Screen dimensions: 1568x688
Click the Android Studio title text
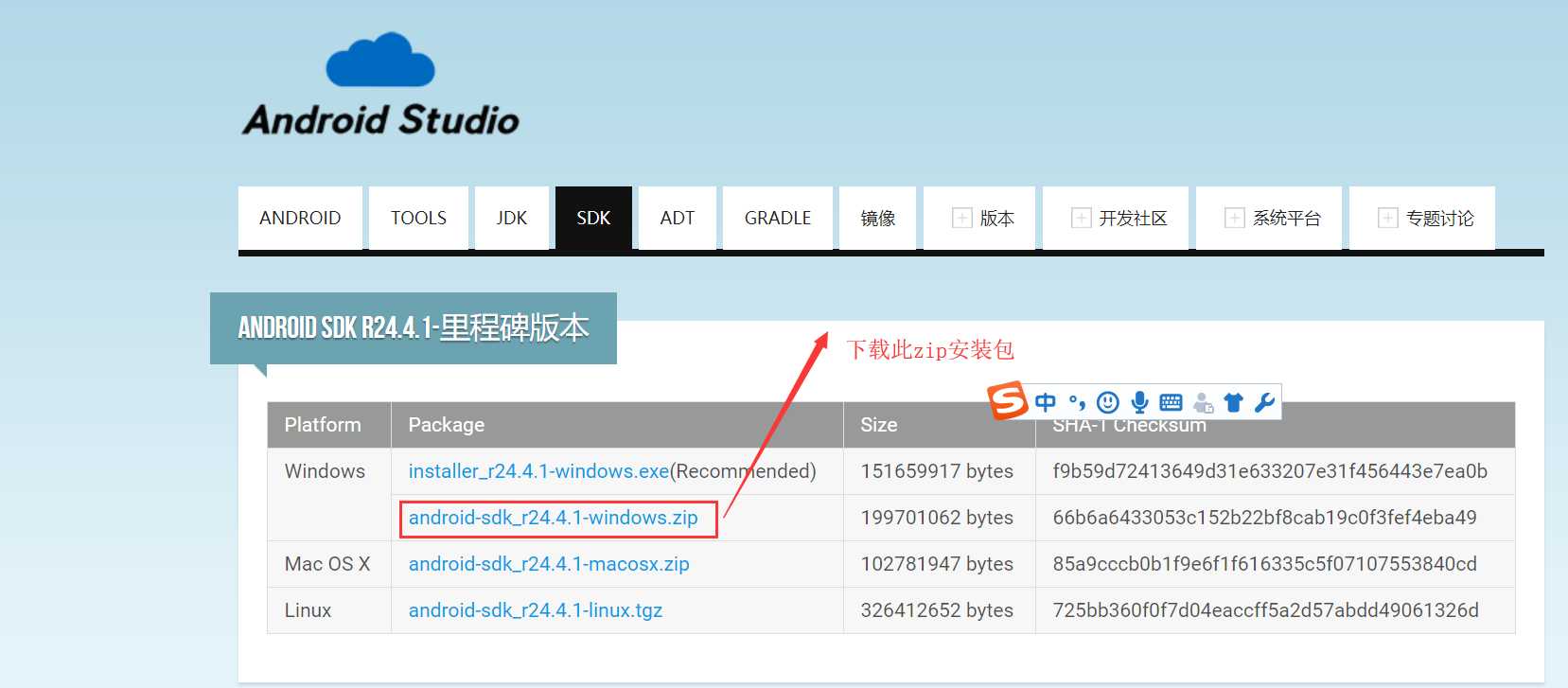click(380, 120)
